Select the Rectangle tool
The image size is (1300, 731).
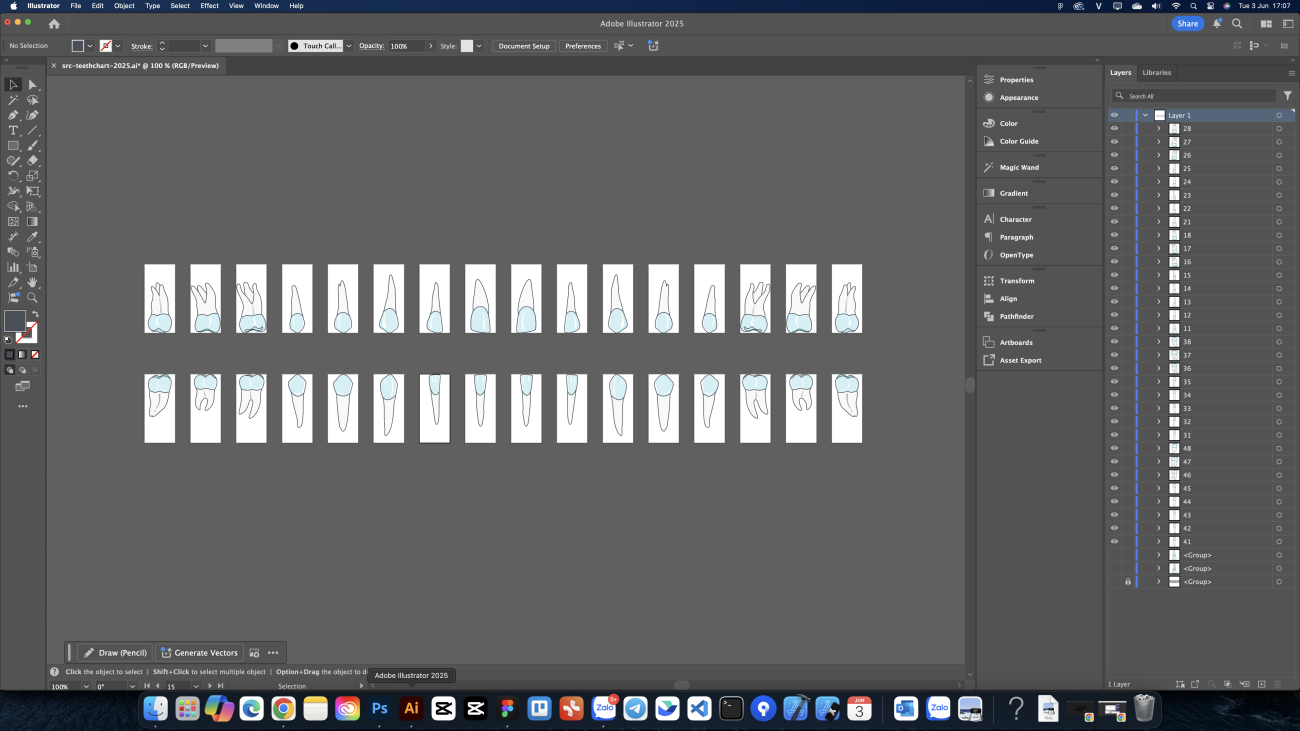coord(14,146)
